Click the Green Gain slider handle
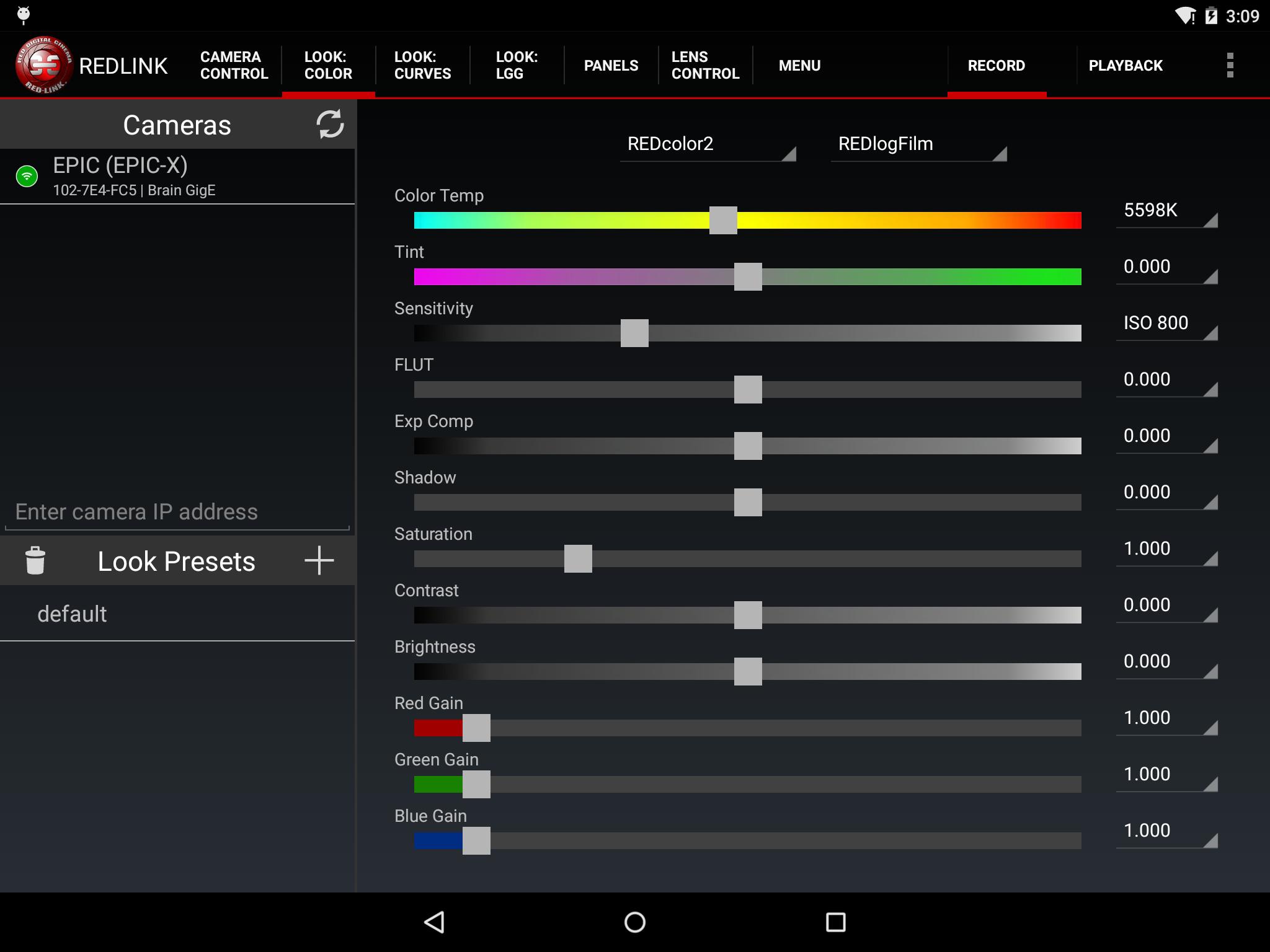 click(x=476, y=784)
